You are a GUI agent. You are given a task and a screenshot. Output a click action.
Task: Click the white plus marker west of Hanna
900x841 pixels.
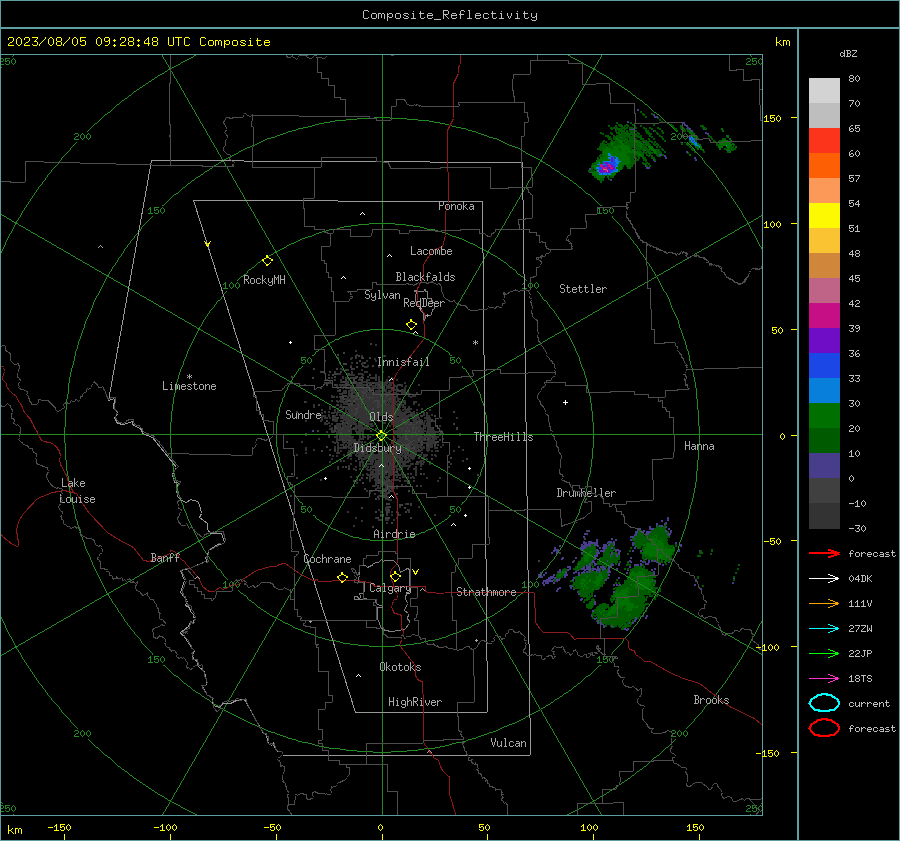click(x=565, y=403)
